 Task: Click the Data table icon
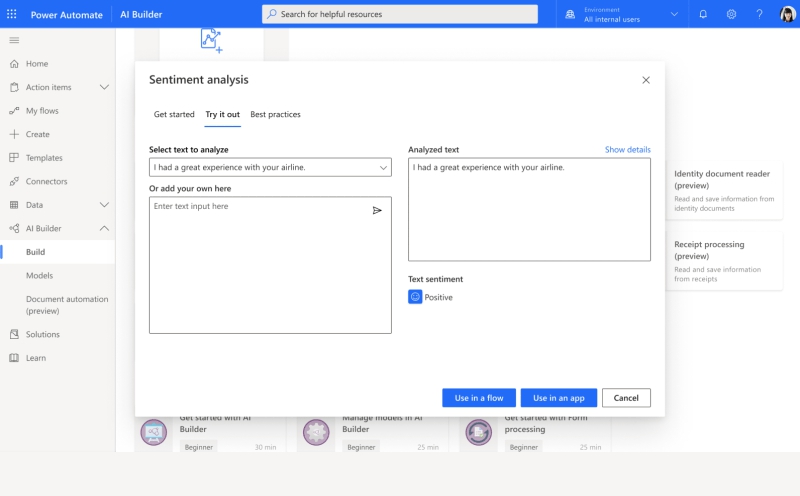pos(14,205)
